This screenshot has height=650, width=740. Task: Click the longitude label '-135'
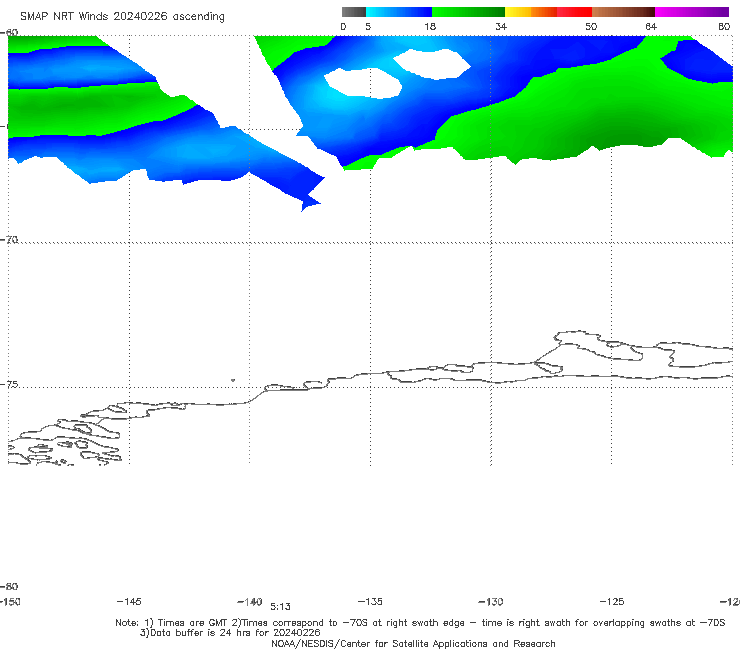[x=370, y=601]
